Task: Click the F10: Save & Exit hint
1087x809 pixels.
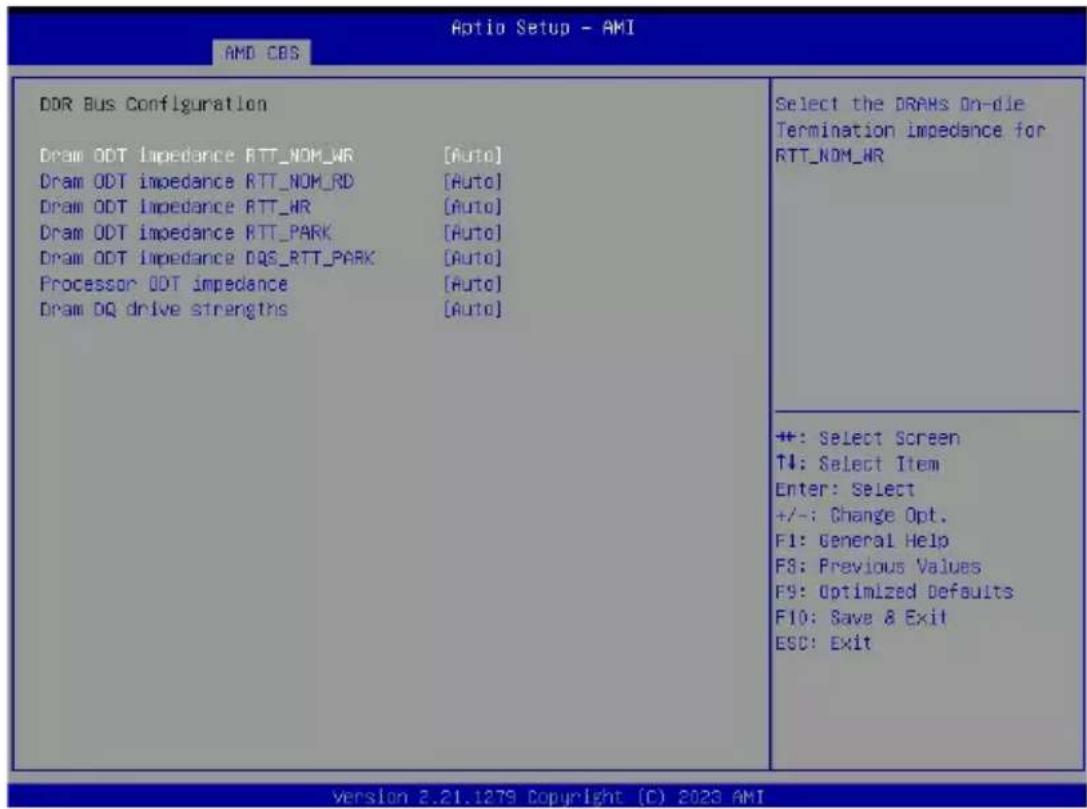Action: [x=861, y=618]
